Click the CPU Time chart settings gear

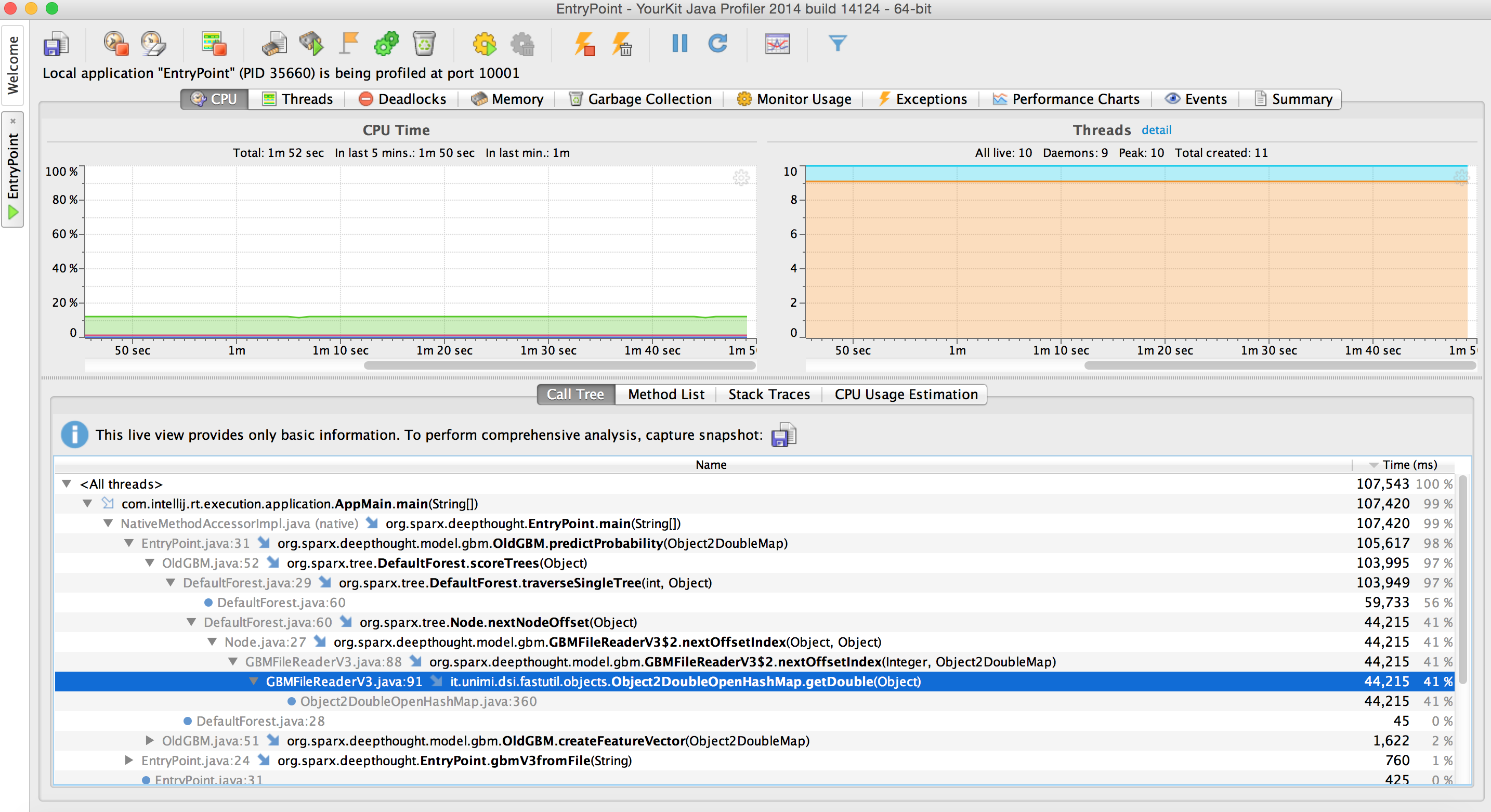pos(741,178)
